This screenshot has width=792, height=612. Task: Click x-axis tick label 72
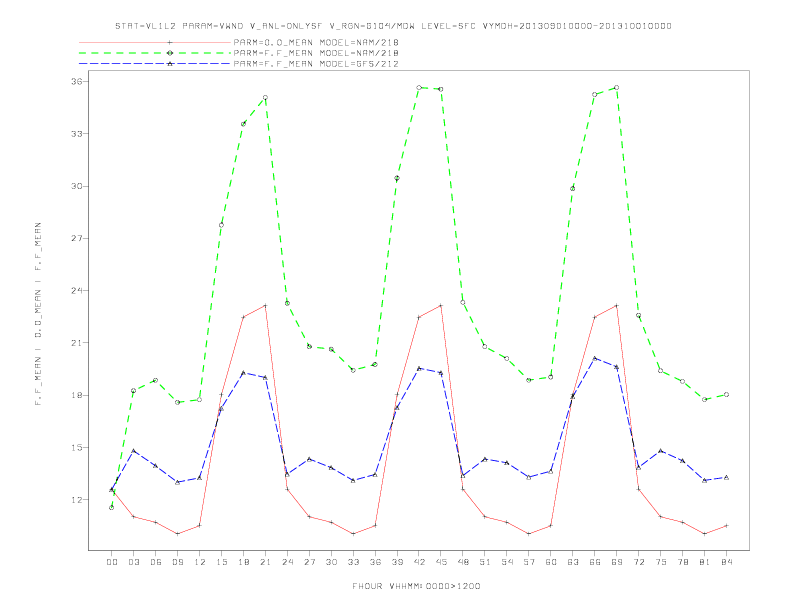click(638, 562)
